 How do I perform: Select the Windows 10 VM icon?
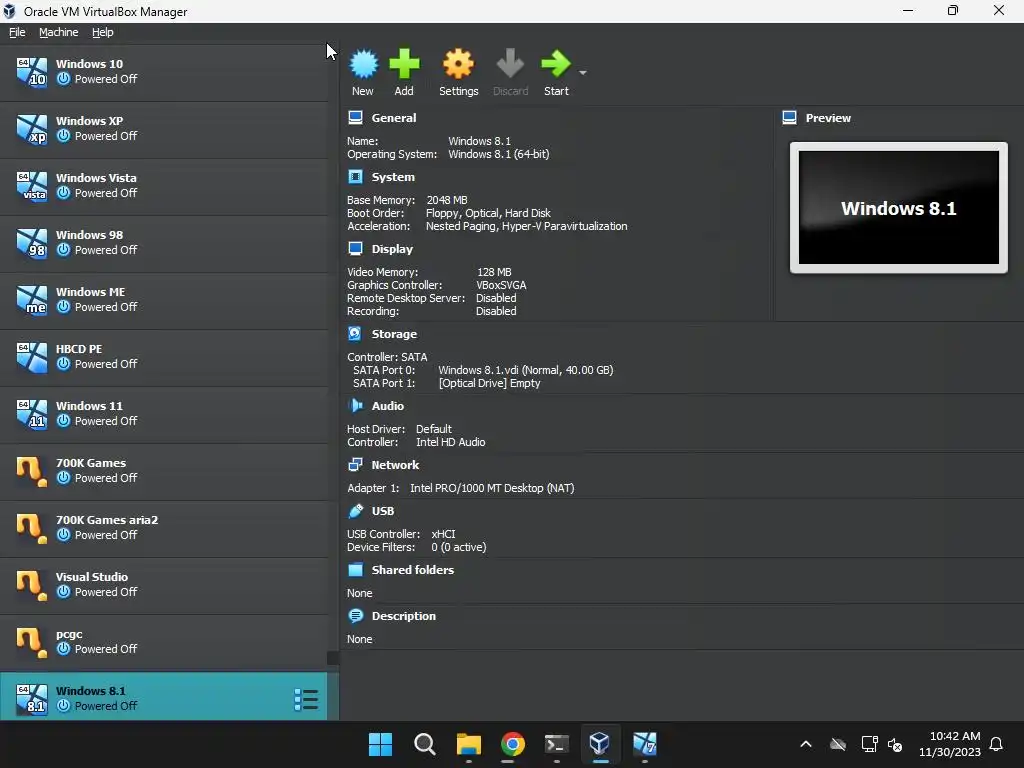pos(31,72)
